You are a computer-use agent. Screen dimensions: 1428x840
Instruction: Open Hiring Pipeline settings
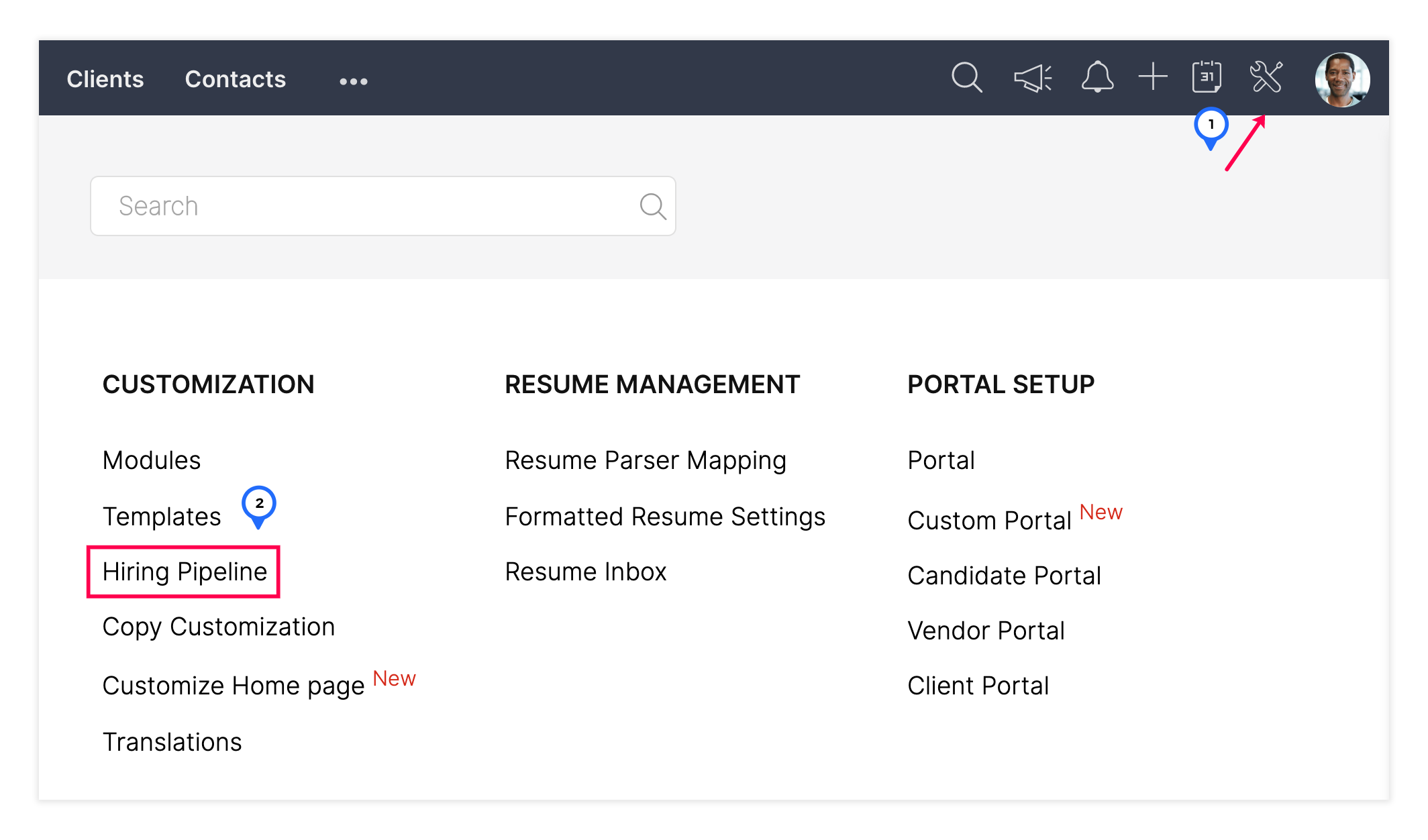pyautogui.click(x=185, y=572)
